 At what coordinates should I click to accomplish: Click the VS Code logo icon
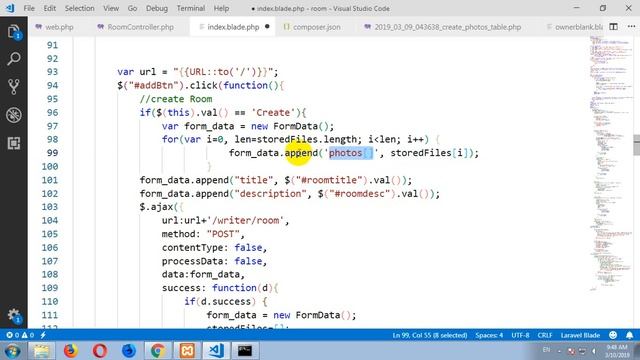10,8
